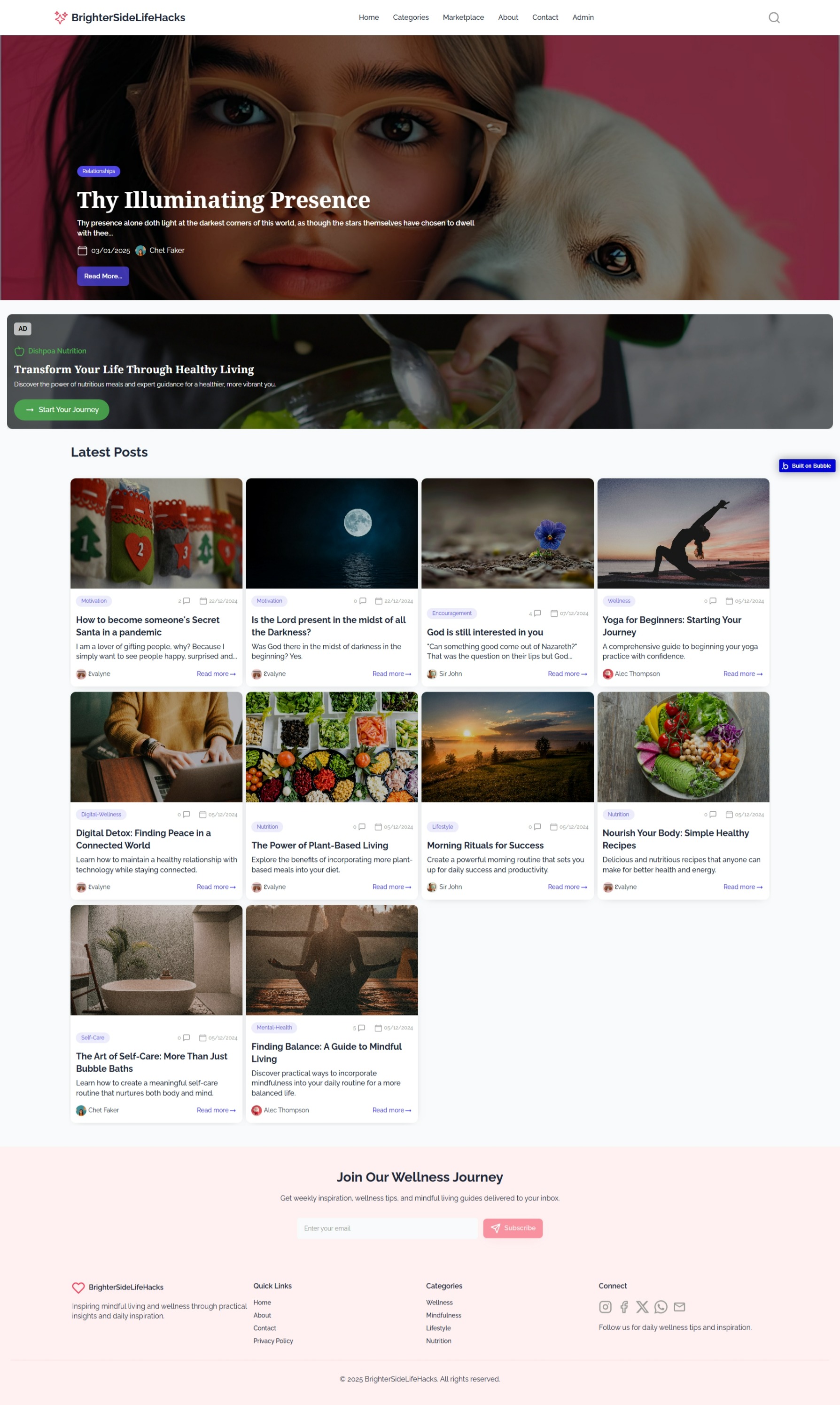Click the AD label badge
Image resolution: width=840 pixels, height=1405 pixels.
[23, 329]
